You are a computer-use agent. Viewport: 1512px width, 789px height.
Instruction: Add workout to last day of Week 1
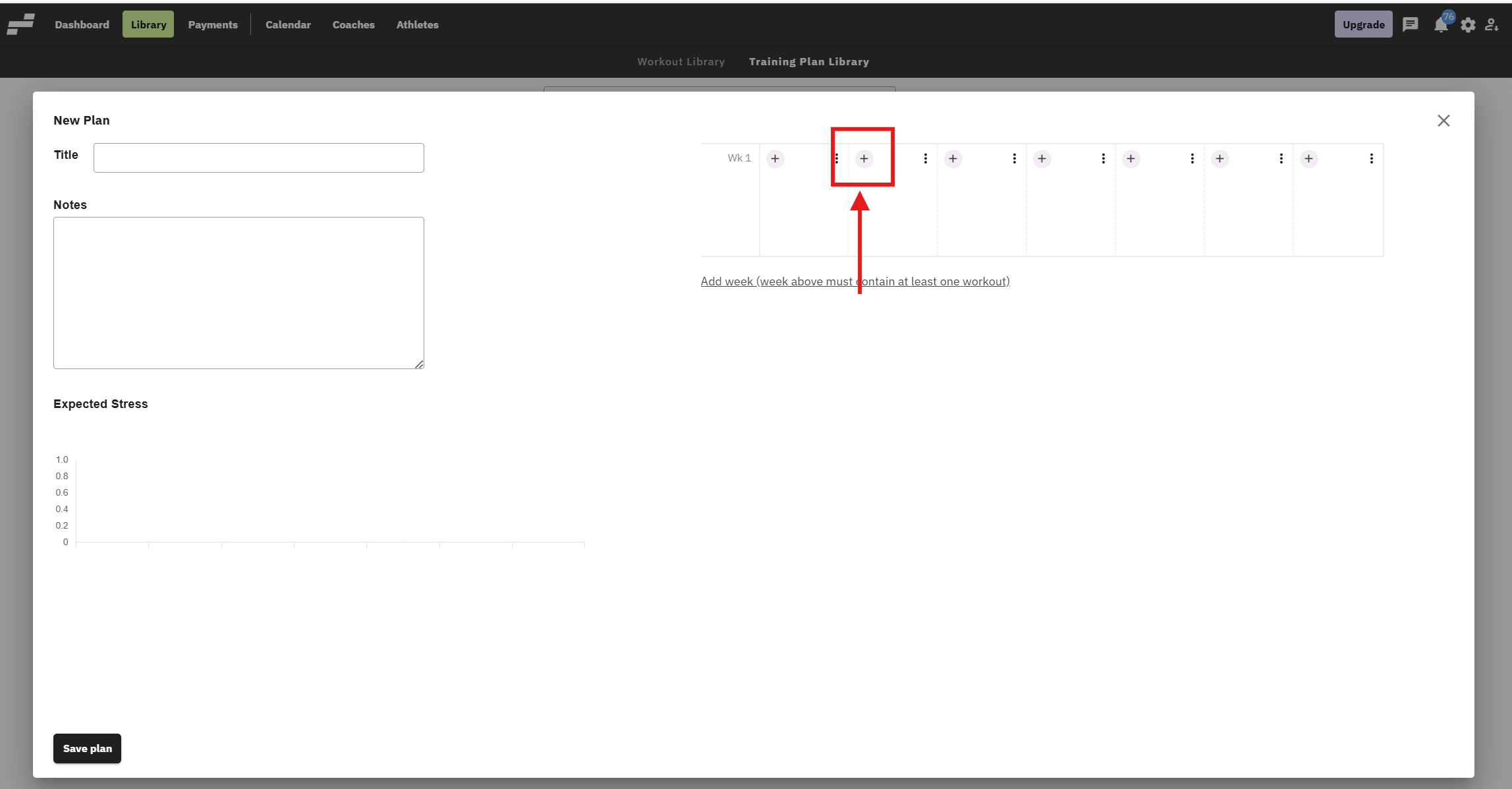(x=1308, y=159)
